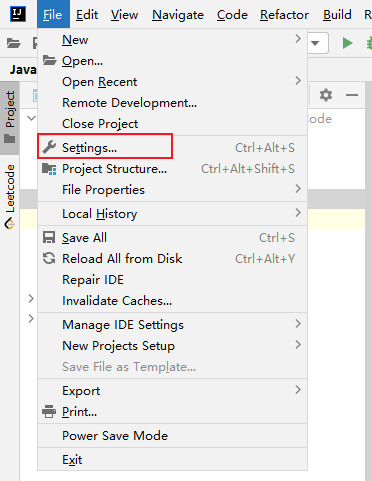The image size is (372, 481).
Task: Click the Reload All from Disk icon
Action: 49,258
